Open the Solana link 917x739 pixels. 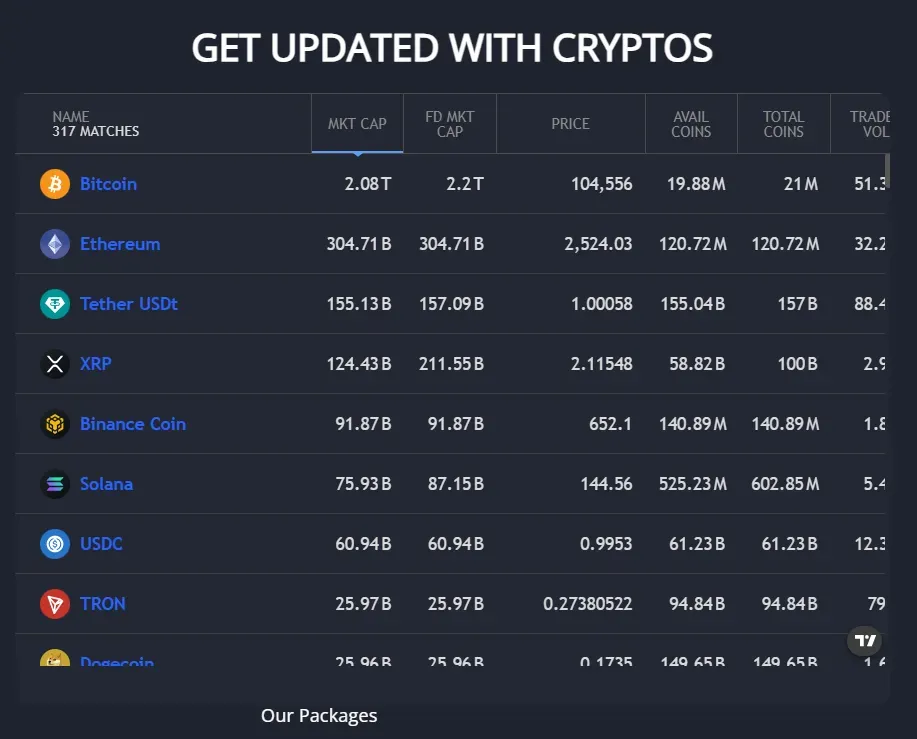click(x=106, y=484)
